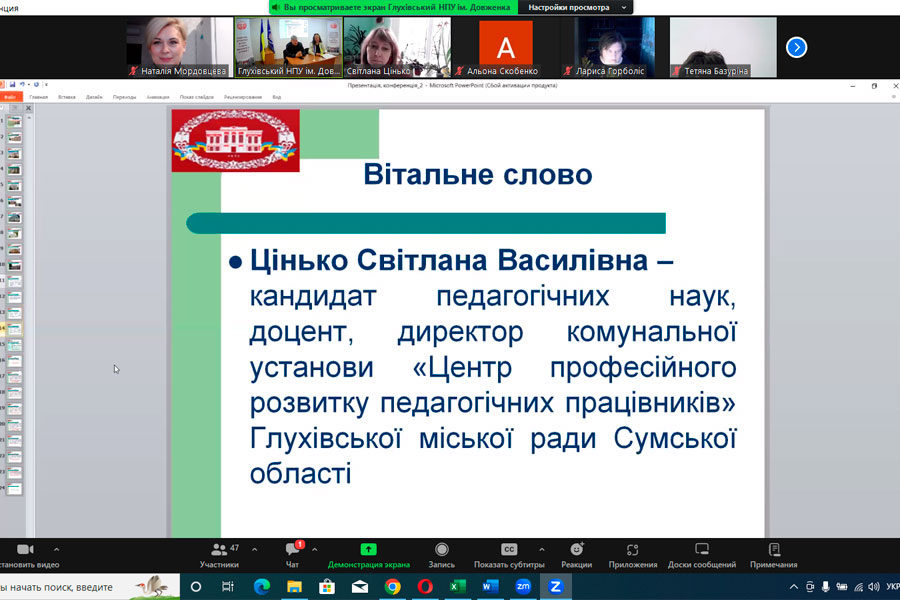The image size is (900, 600).
Task: Click the УКР language indicator
Action: [x=893, y=587]
